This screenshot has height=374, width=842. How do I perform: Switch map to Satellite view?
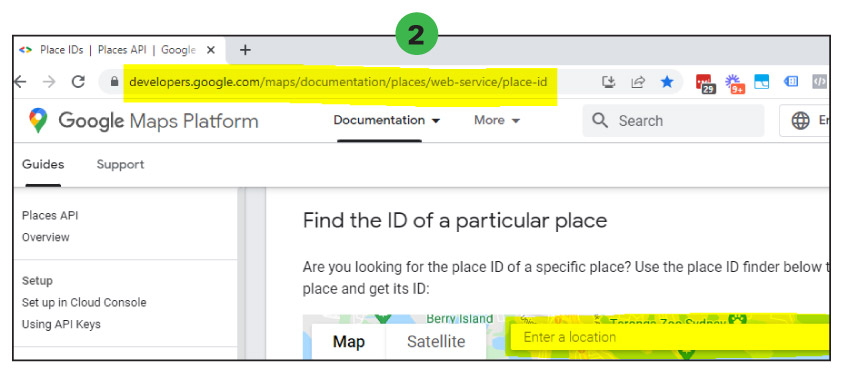tap(436, 342)
